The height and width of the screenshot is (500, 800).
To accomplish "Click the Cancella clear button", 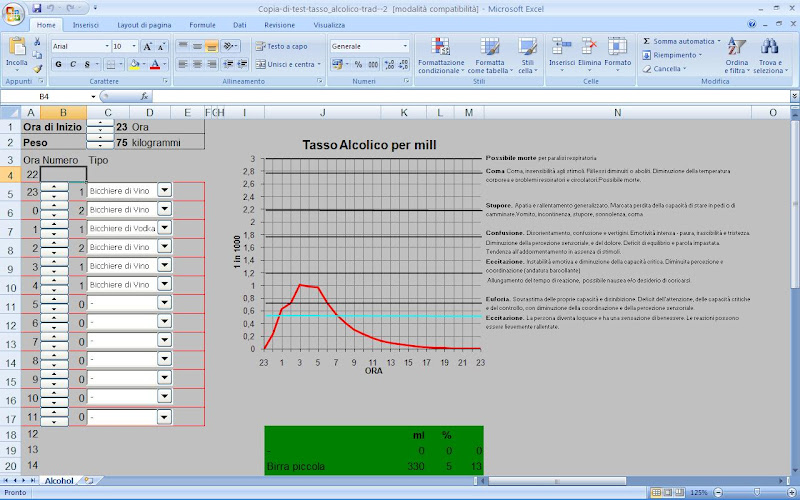I will [664, 69].
